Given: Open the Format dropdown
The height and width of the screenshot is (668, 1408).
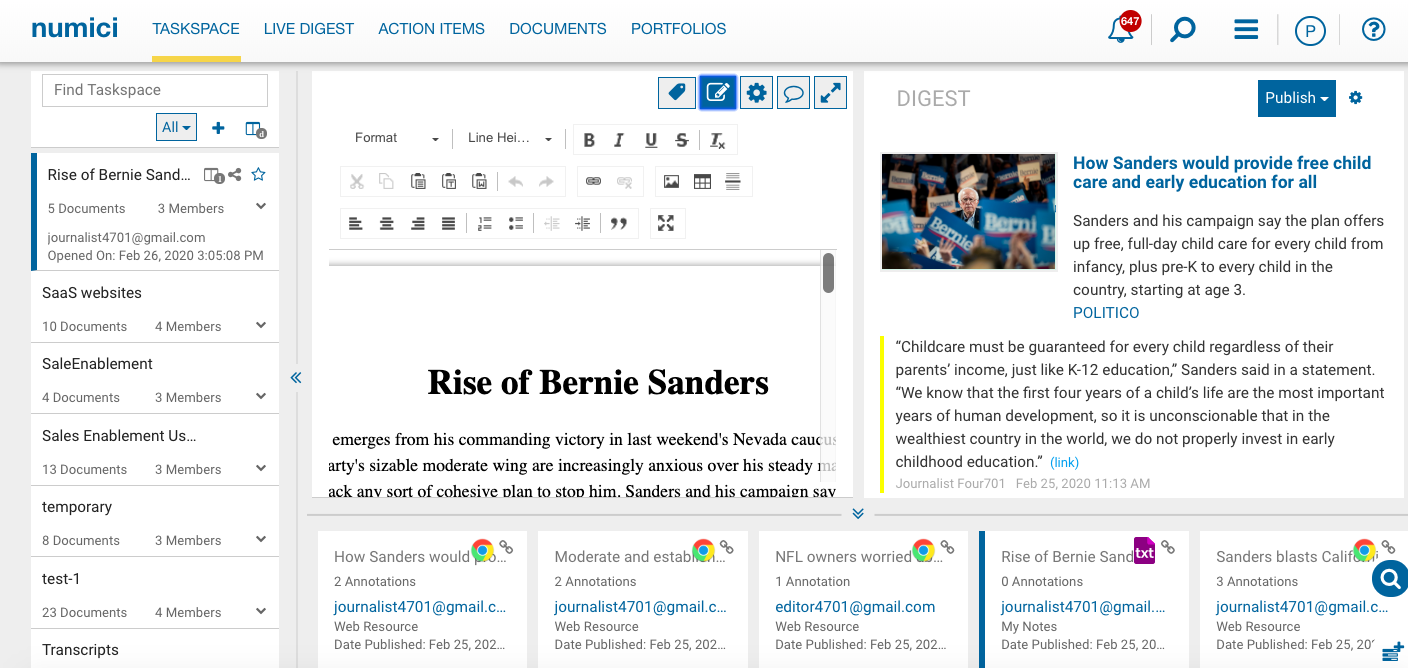Looking at the screenshot, I should (x=396, y=138).
